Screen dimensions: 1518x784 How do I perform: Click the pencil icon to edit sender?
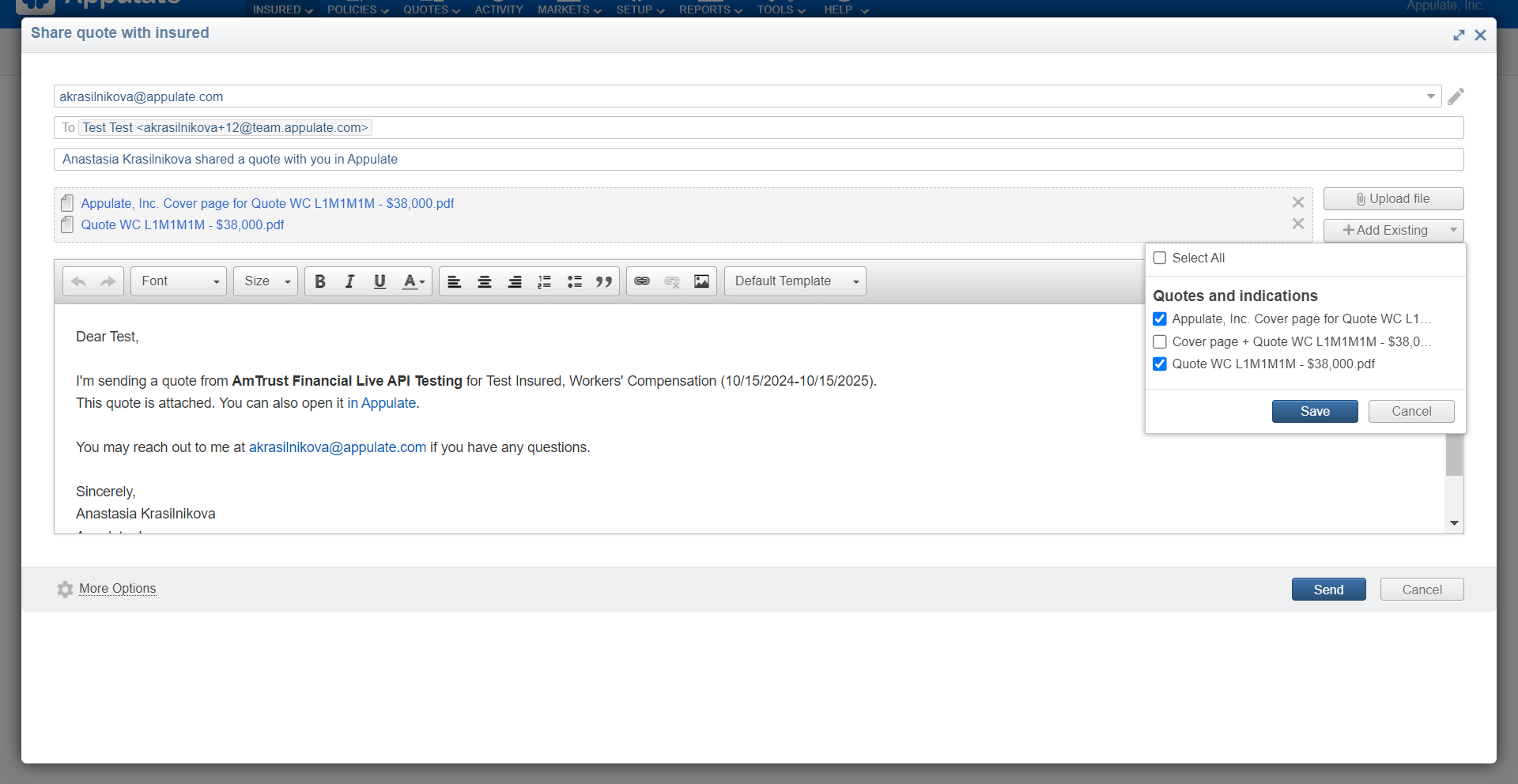click(x=1456, y=96)
